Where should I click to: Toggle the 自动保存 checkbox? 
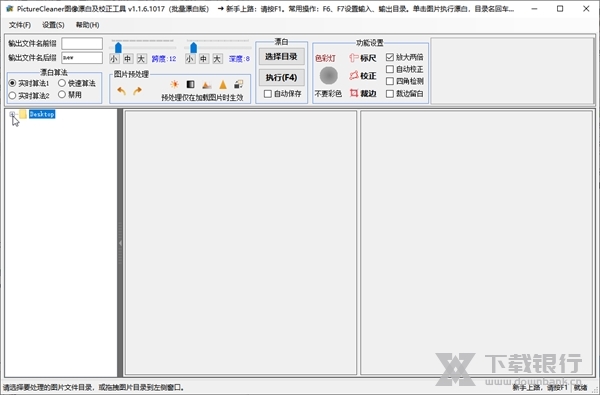[268, 94]
